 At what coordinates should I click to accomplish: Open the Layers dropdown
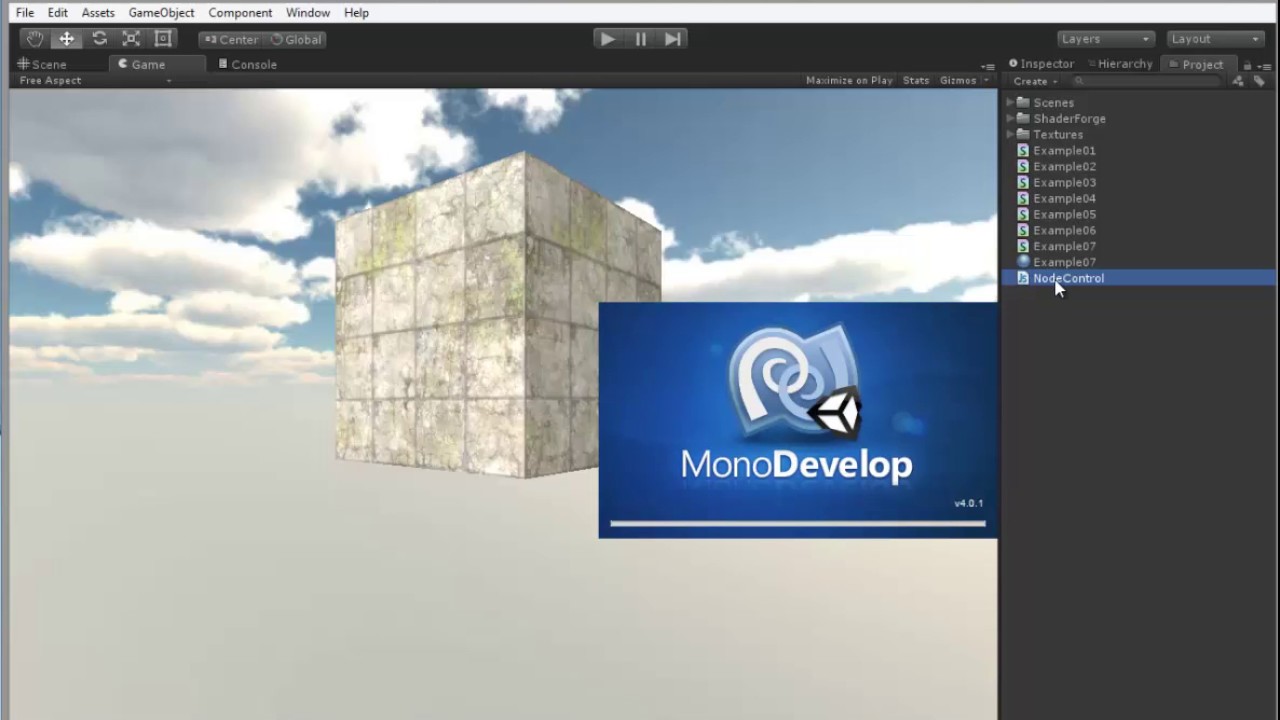tap(1104, 38)
